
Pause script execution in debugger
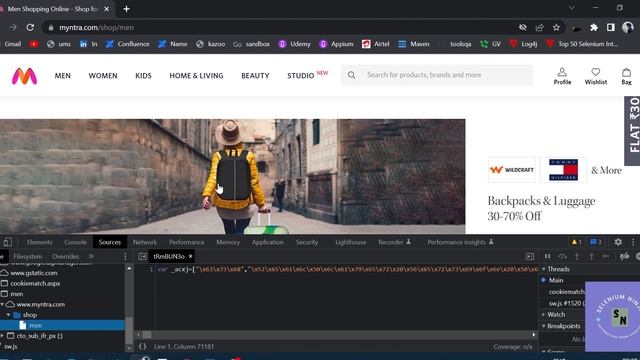(x=547, y=256)
